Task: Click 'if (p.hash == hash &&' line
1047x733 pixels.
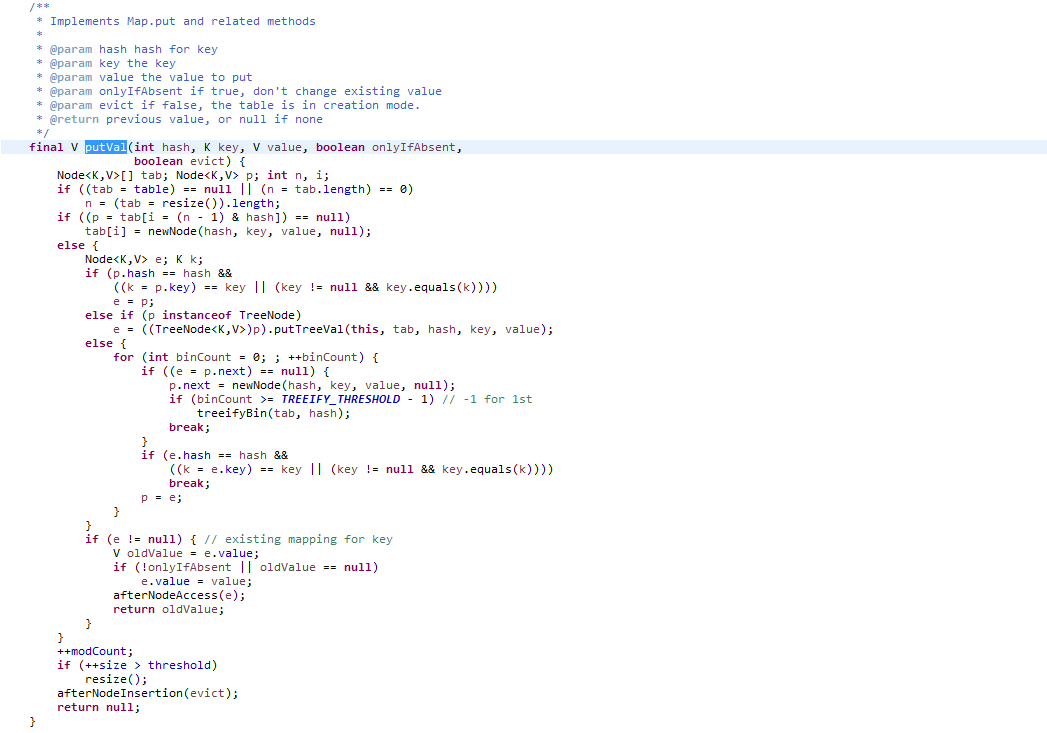Action: 158,274
